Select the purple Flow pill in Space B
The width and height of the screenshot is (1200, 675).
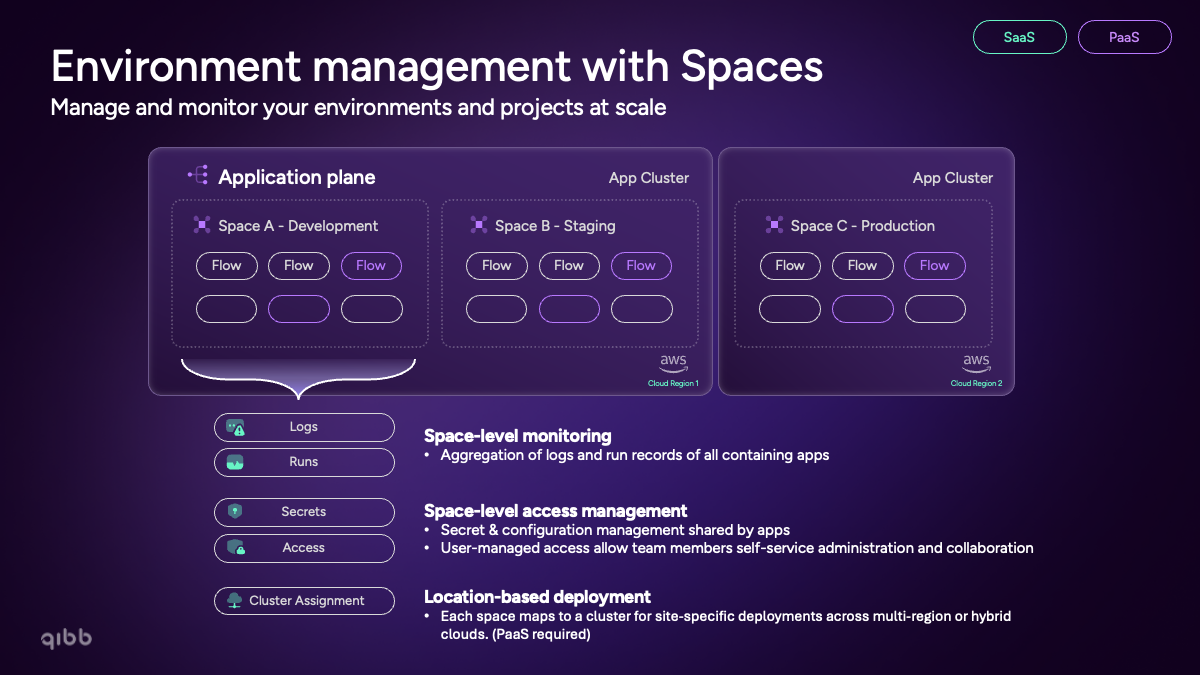click(x=641, y=265)
